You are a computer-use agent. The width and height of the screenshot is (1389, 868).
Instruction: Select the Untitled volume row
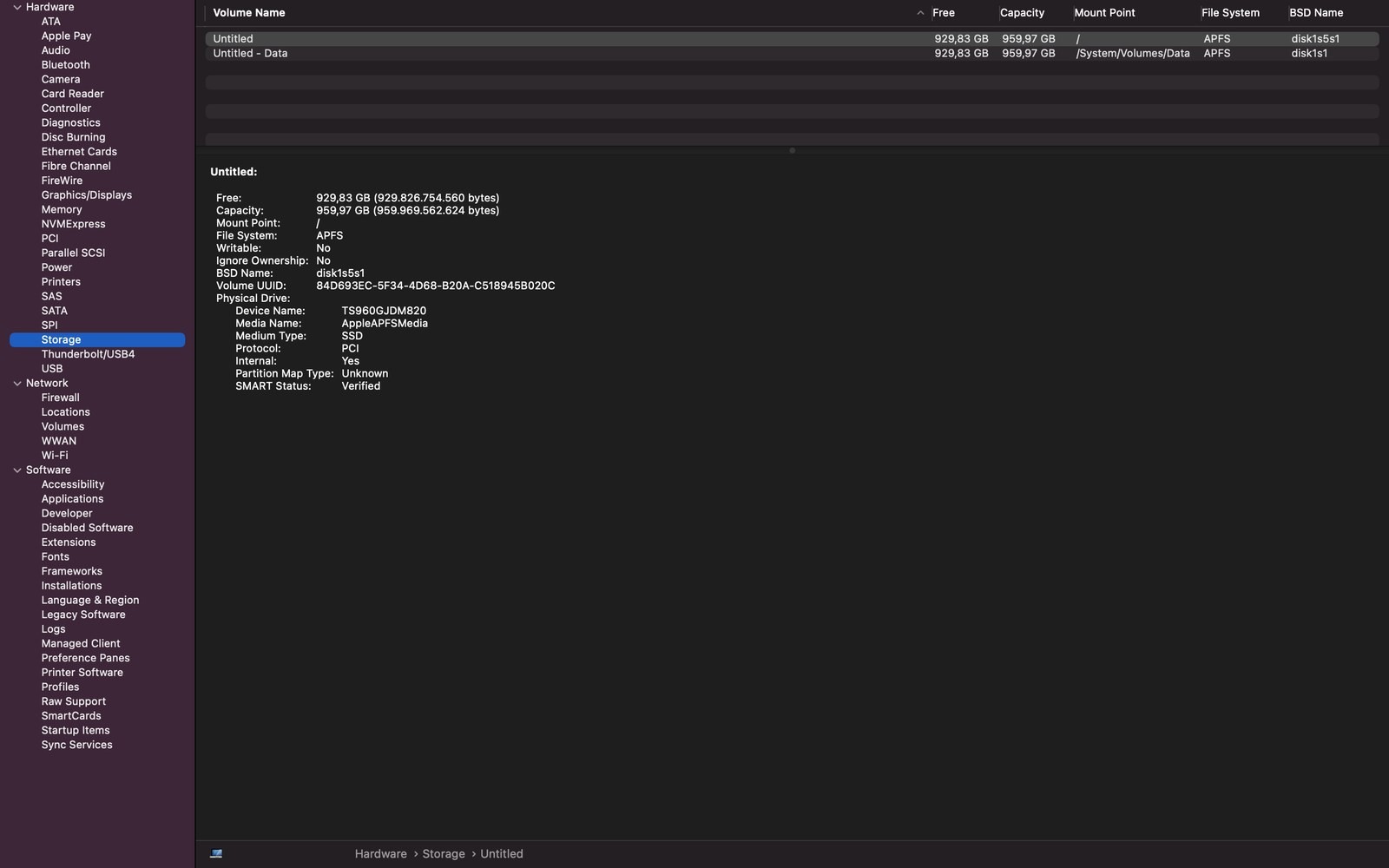pos(792,39)
